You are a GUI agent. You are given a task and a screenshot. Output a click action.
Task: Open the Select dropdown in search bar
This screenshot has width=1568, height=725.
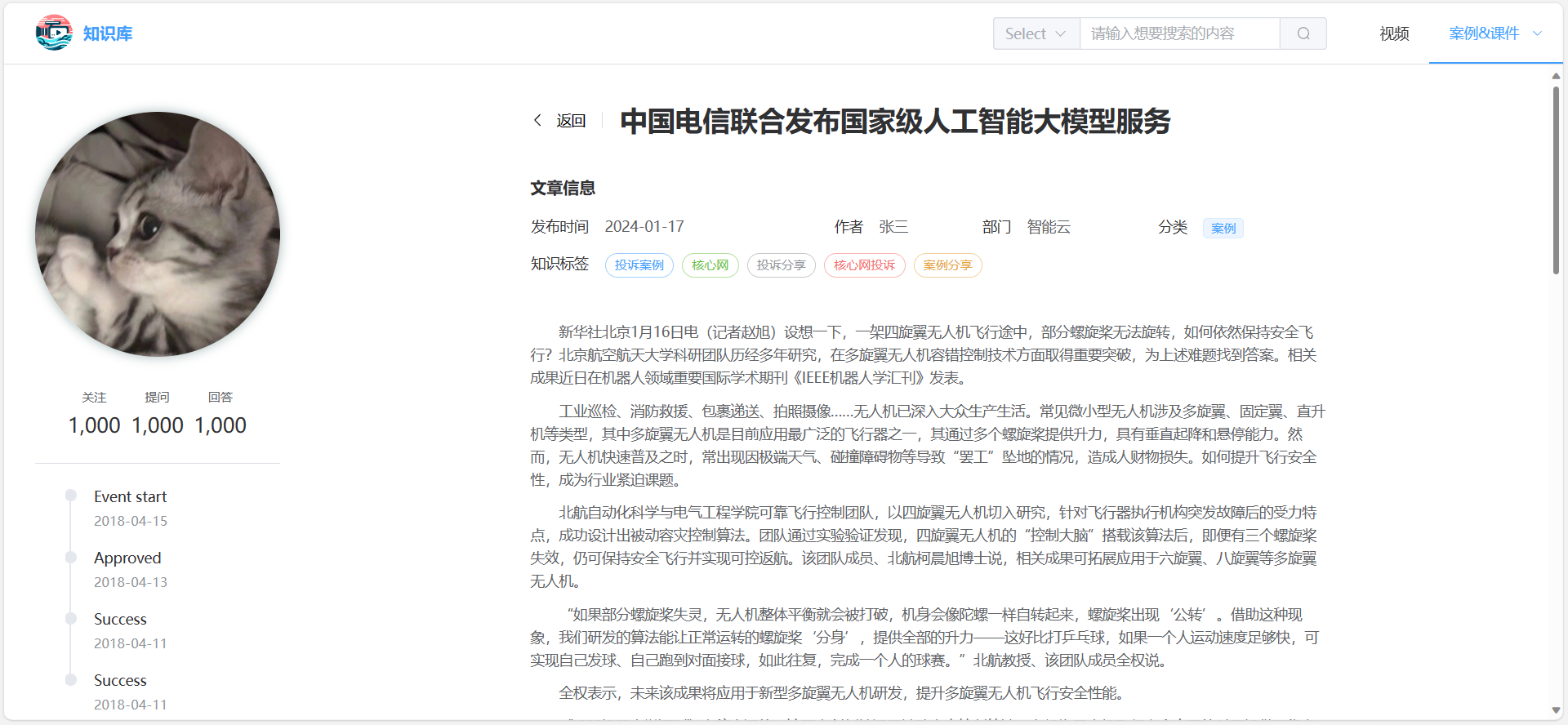(1036, 33)
